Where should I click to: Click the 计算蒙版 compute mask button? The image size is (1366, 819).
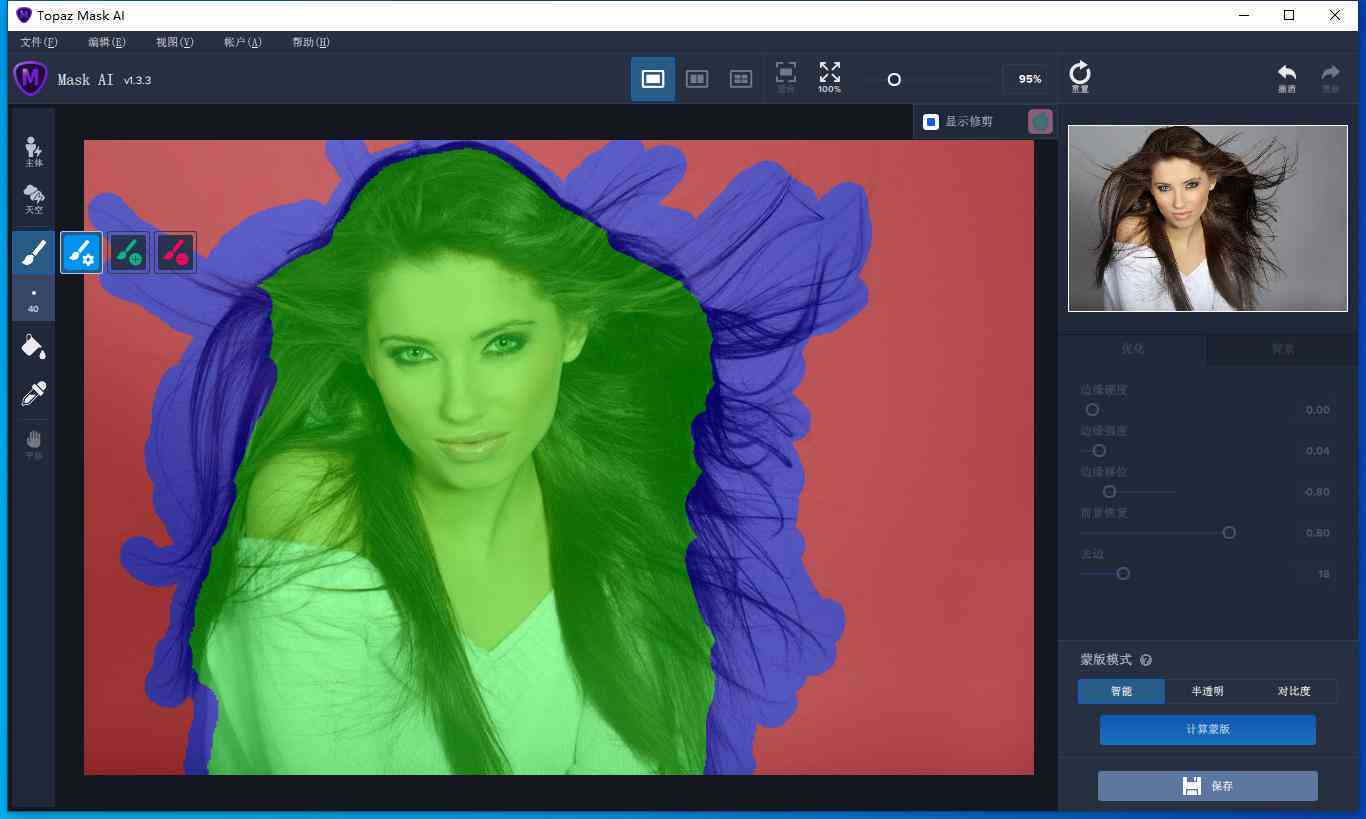(1207, 729)
